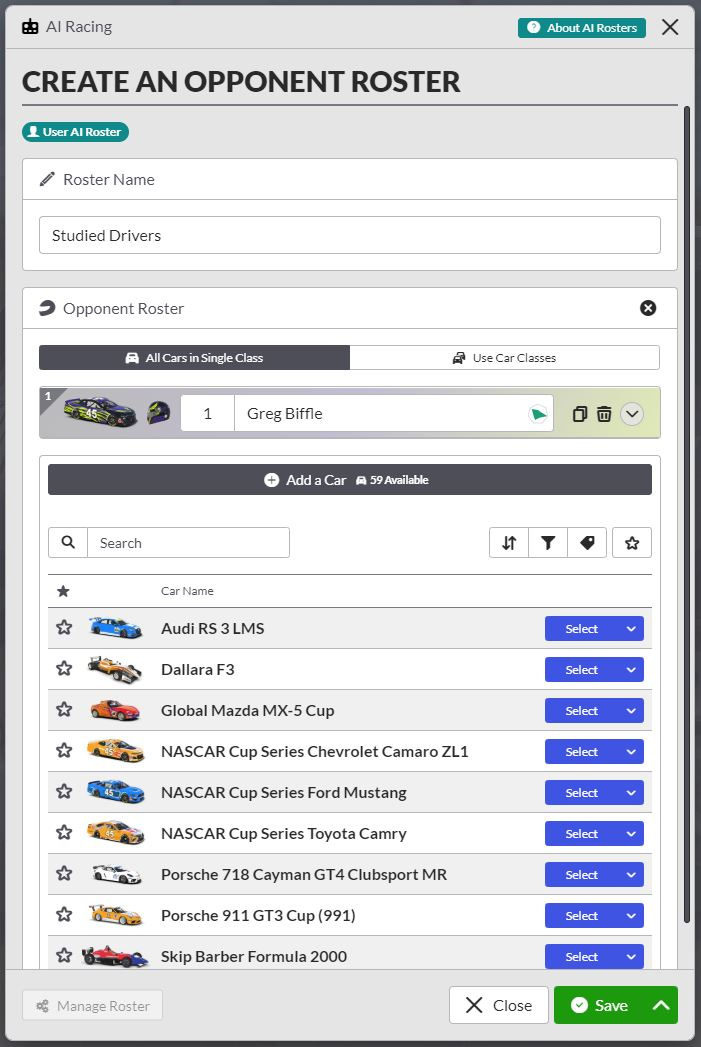Open Porsche 718 Cayman Select dropdown arrow

[631, 874]
